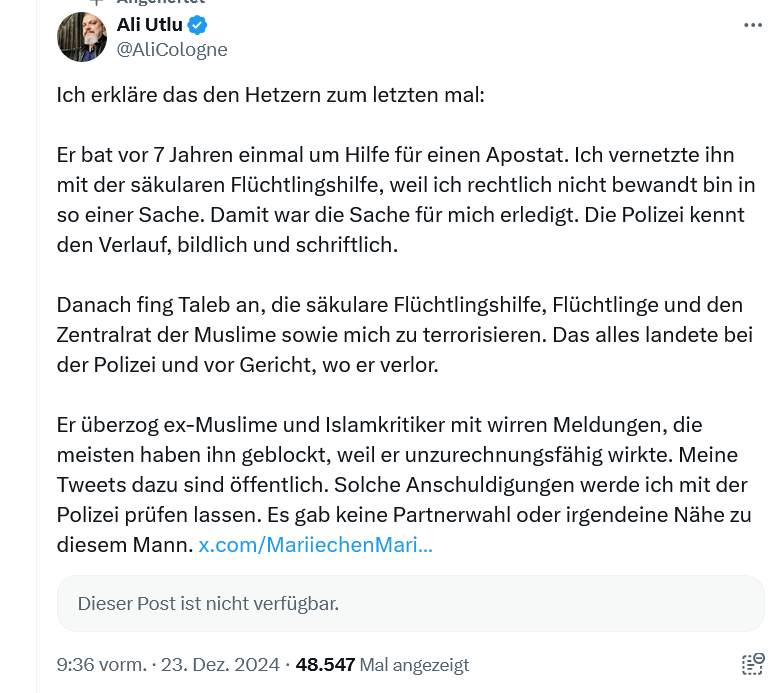This screenshot has height=693, width=780.
Task: Click the dashed post-reader icon at bottom right
Action: [x=752, y=664]
